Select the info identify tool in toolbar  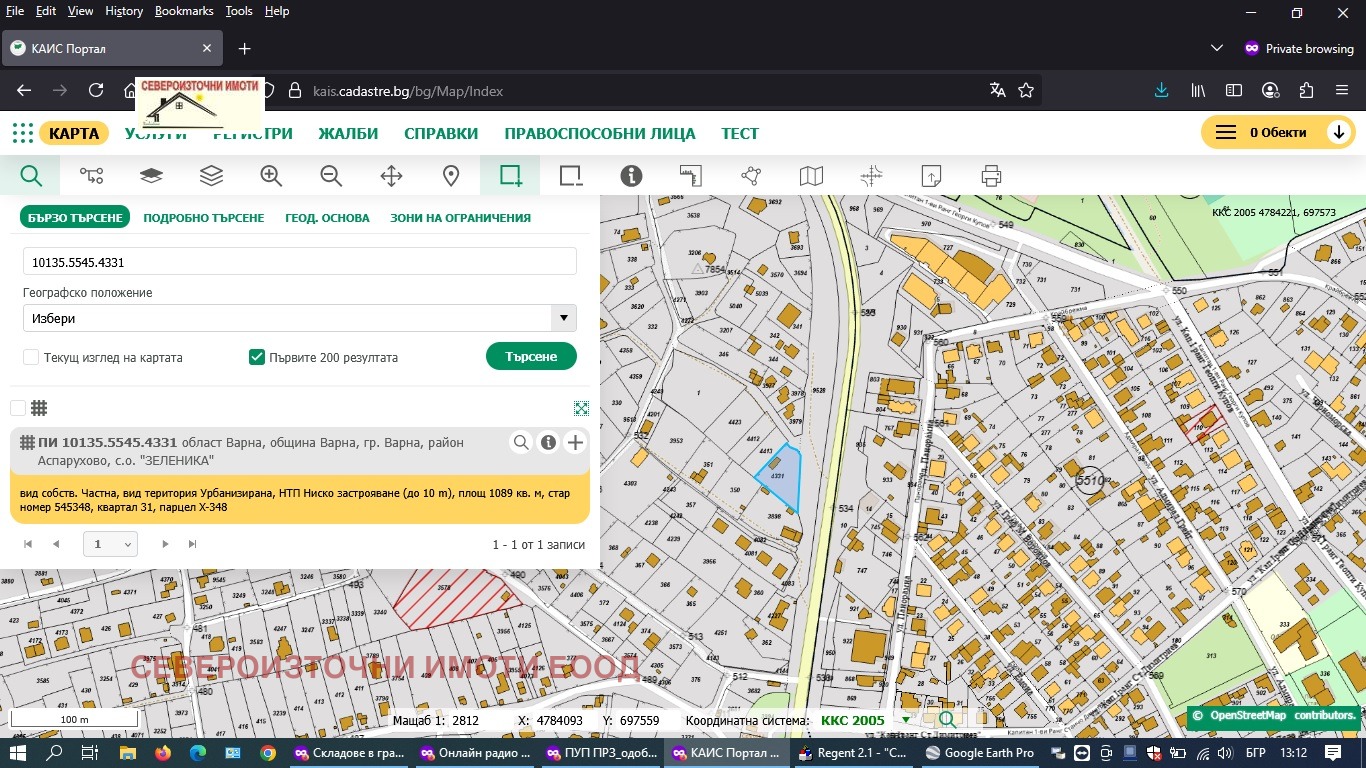click(631, 176)
